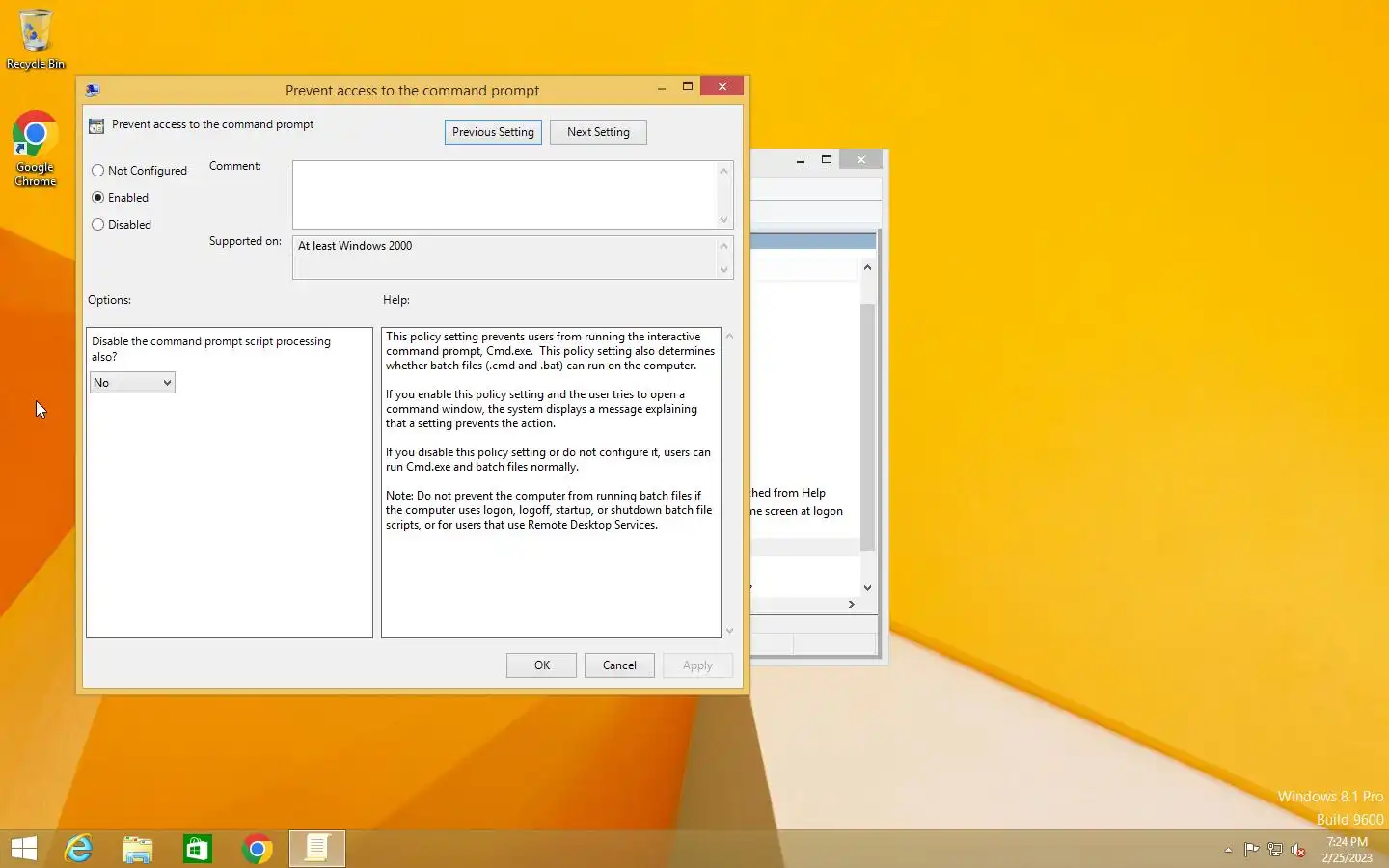Open Chrome from the taskbar
Viewport: 1389px width, 868px height.
pyautogui.click(x=258, y=849)
